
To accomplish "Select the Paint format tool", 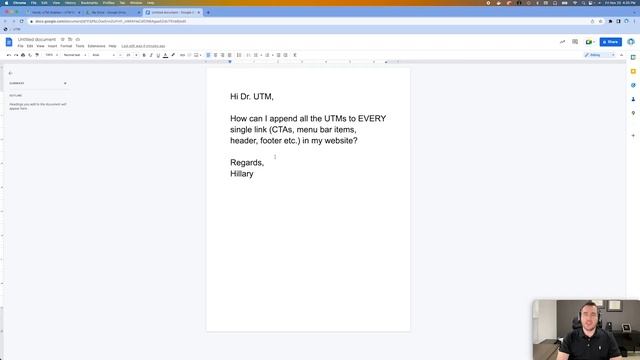I will tap(37, 55).
